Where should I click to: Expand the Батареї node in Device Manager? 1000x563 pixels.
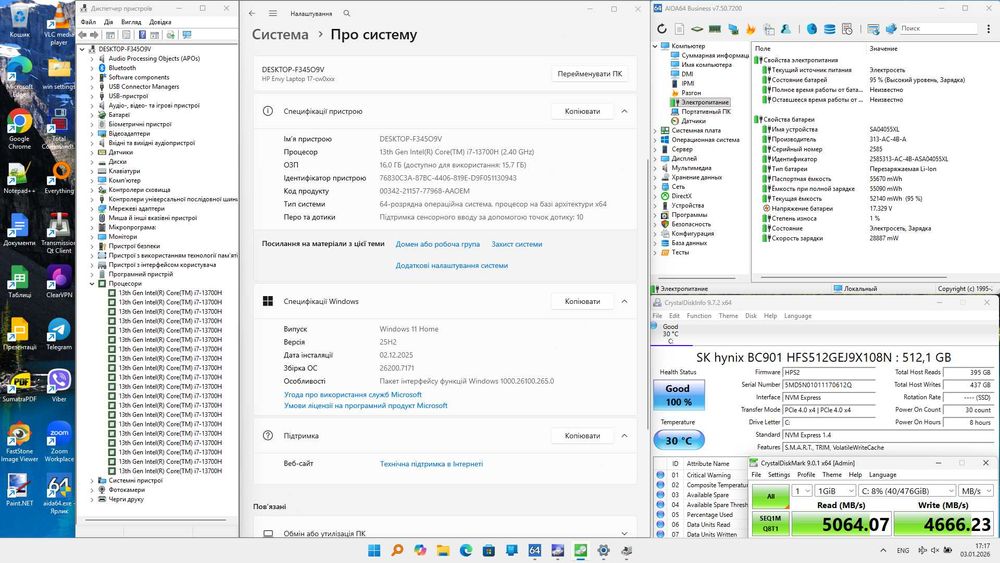[92, 115]
